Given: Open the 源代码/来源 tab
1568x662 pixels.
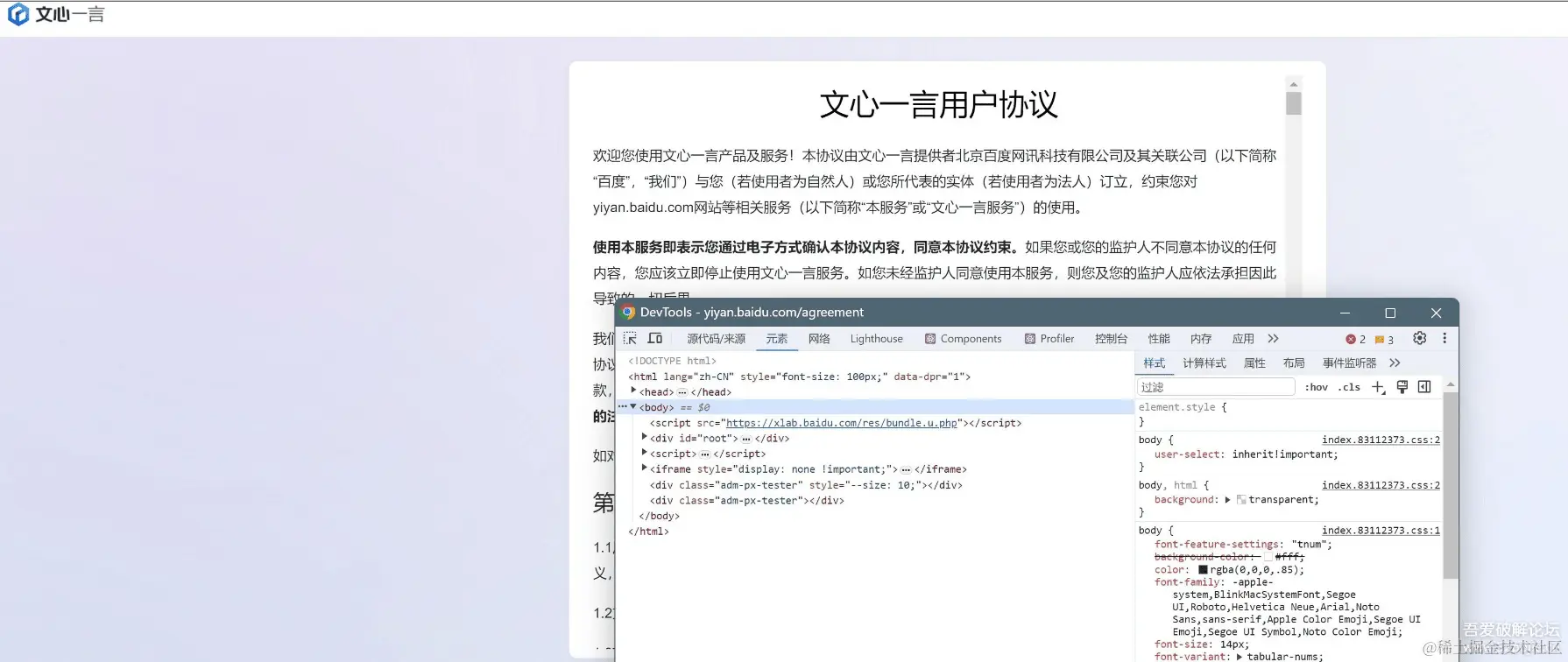Looking at the screenshot, I should pos(717,339).
